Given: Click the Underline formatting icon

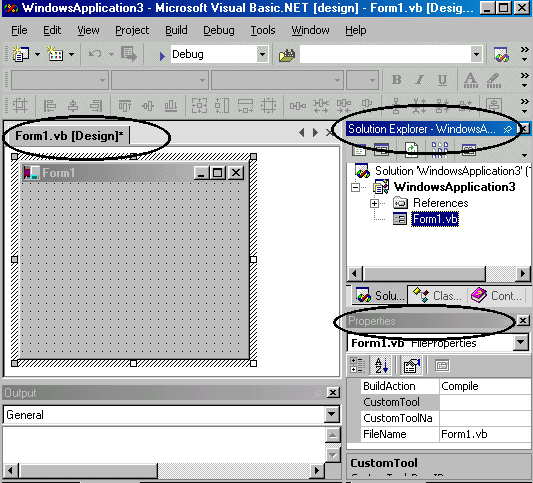Looking at the screenshot, I should point(442,80).
